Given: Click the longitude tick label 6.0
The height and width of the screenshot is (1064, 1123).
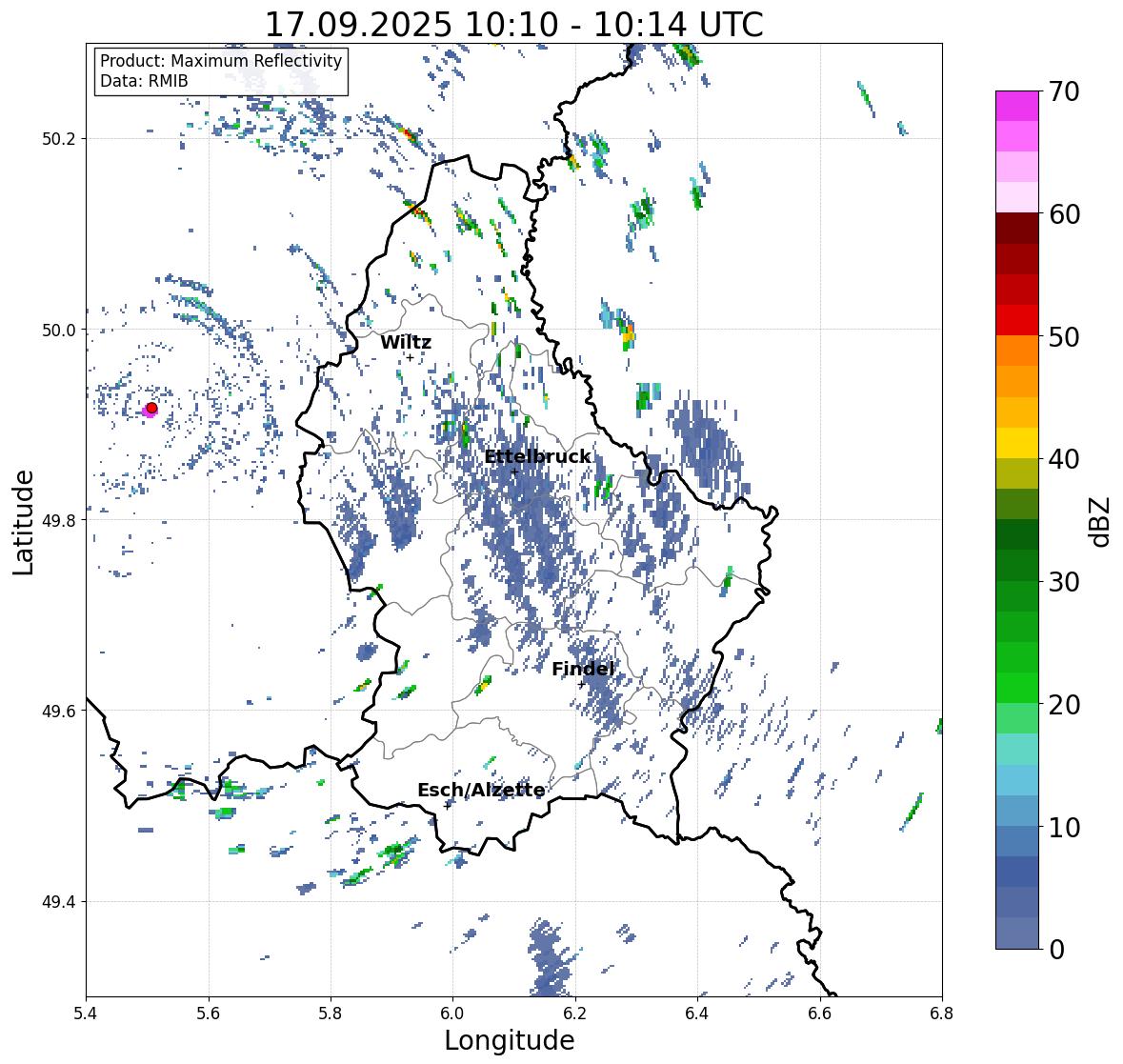Looking at the screenshot, I should pos(452,1013).
